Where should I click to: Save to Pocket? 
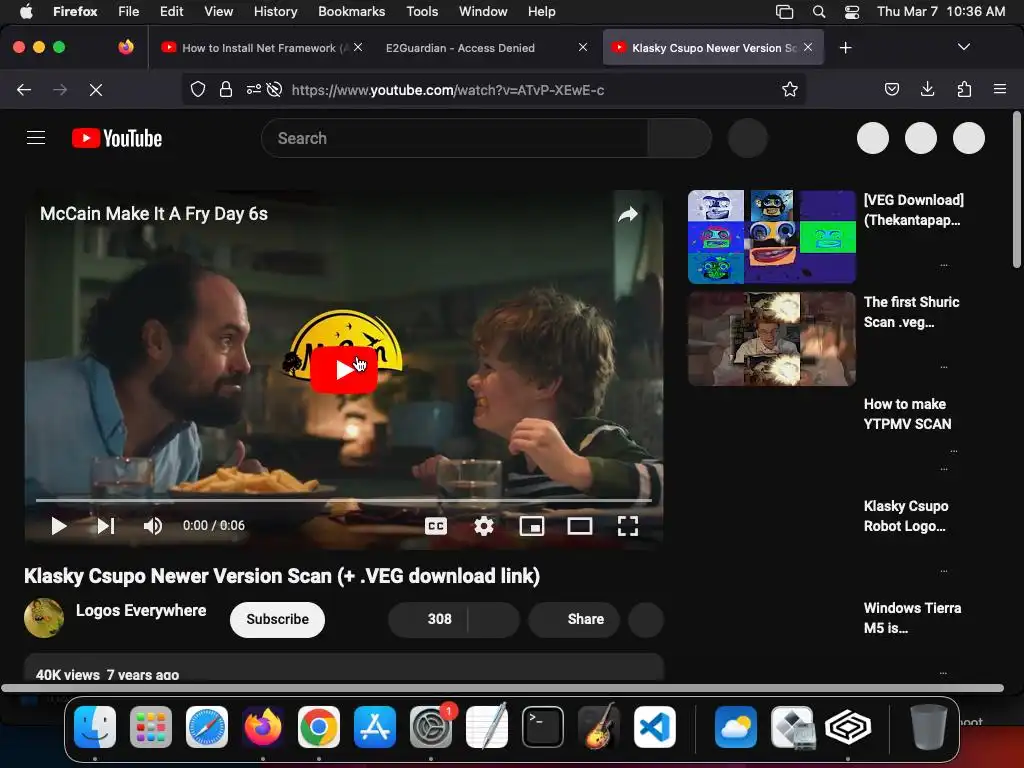click(891, 89)
